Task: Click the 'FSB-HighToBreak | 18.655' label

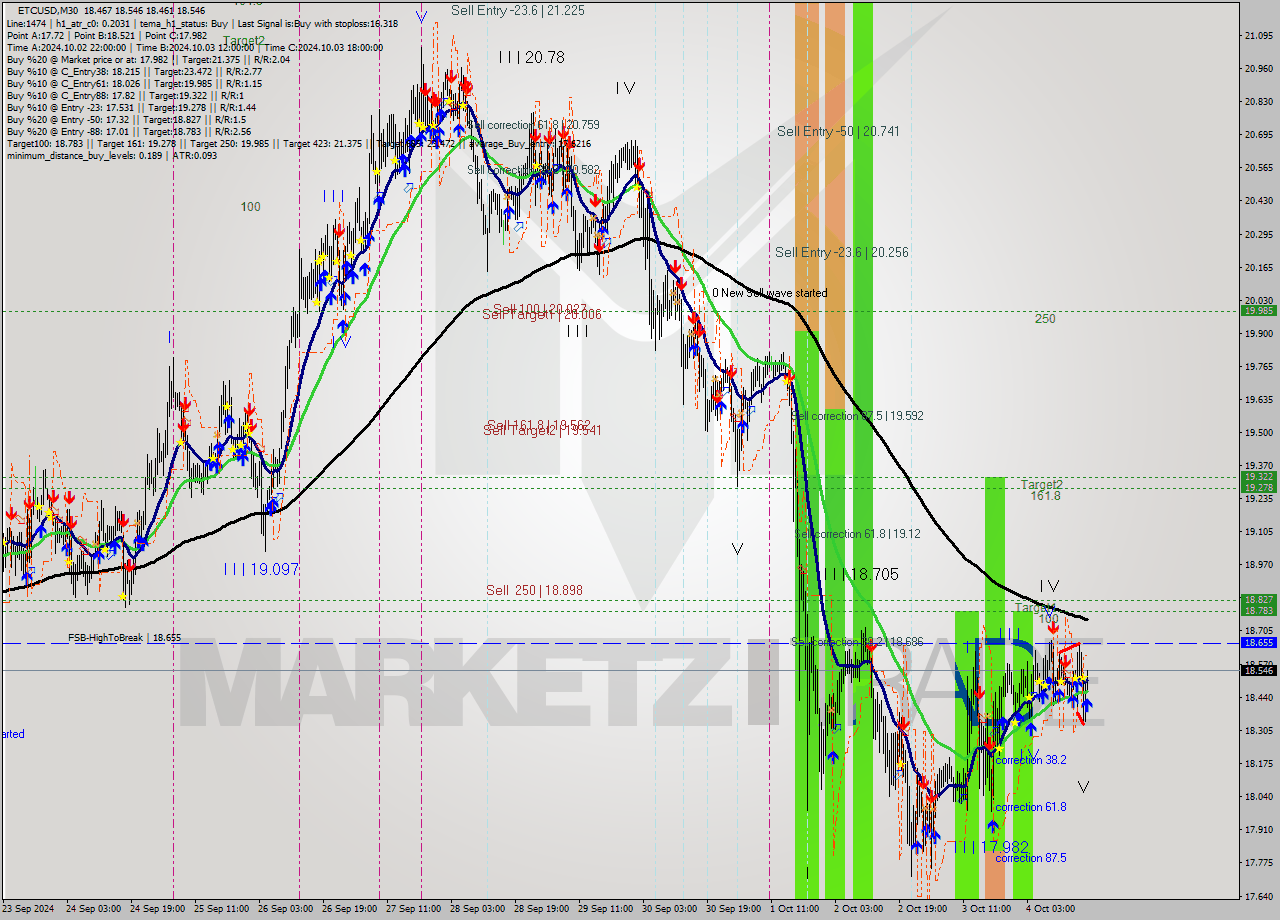Action: [x=125, y=637]
